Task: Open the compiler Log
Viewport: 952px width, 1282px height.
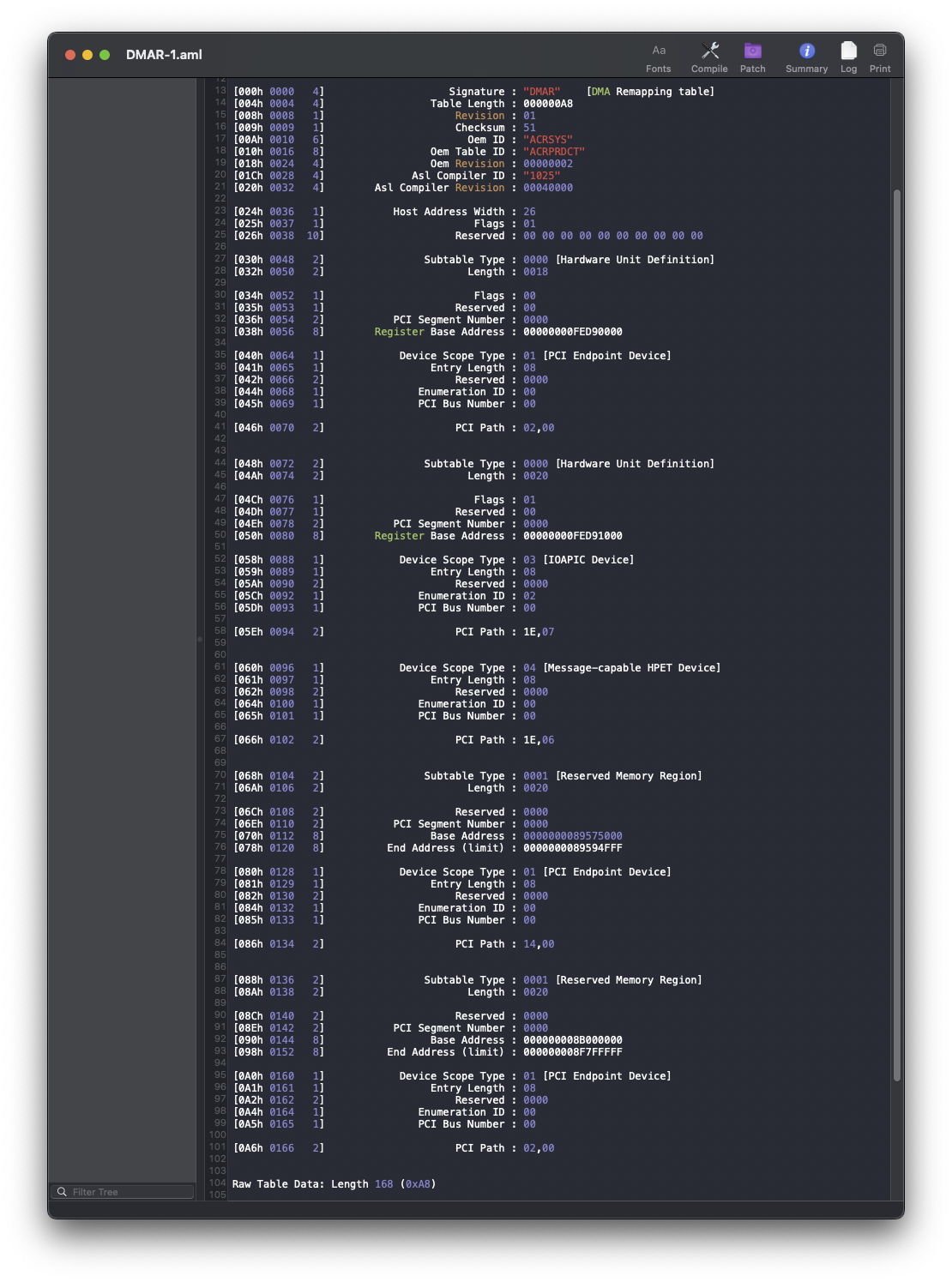Action: pos(848,55)
